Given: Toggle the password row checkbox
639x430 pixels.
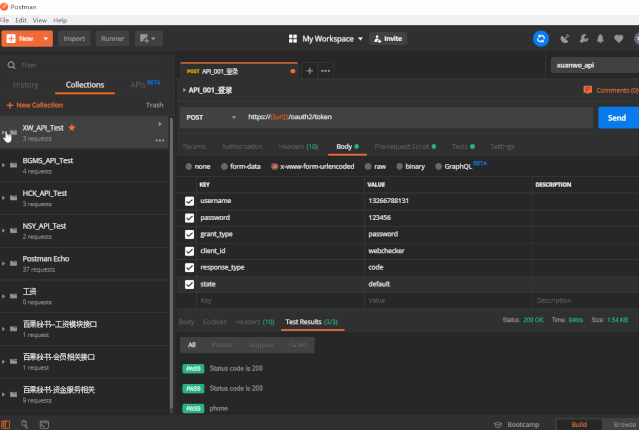Looking at the screenshot, I should click(189, 218).
